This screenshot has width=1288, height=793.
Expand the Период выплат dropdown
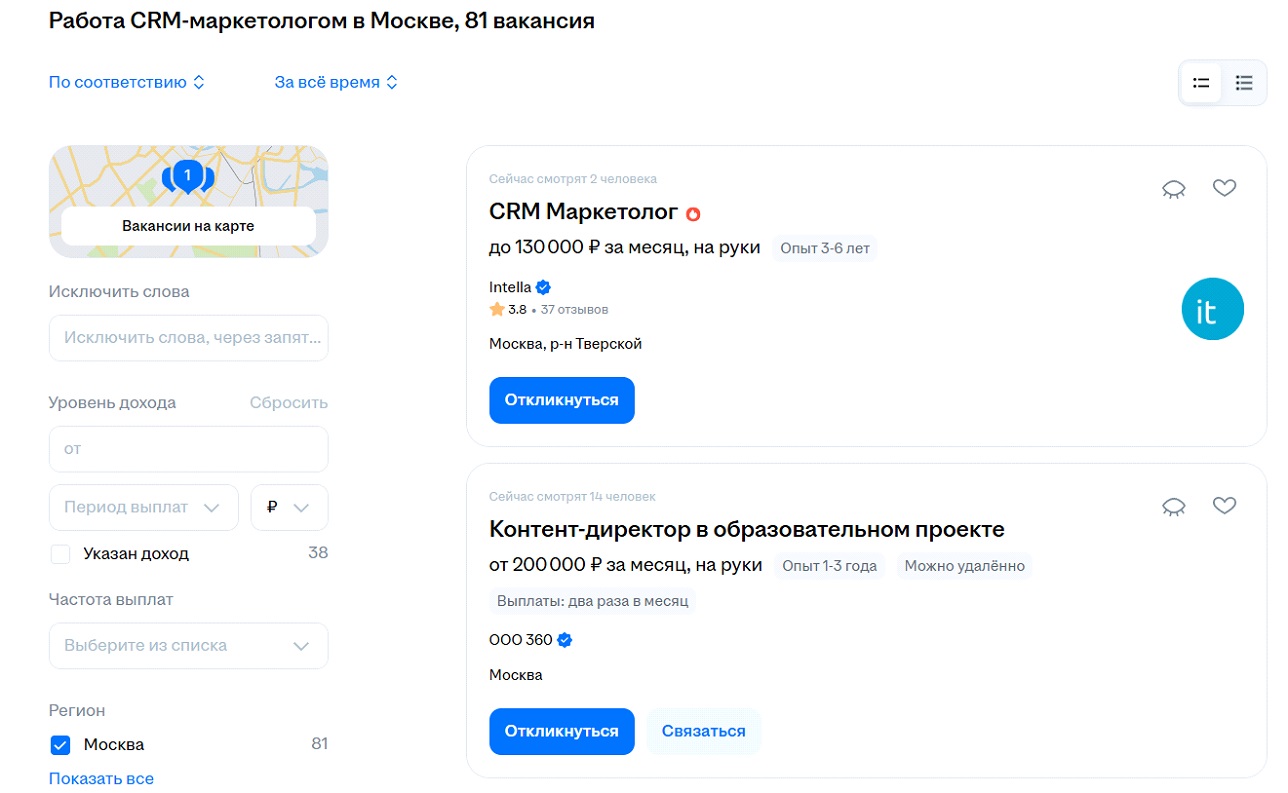pyautogui.click(x=143, y=508)
